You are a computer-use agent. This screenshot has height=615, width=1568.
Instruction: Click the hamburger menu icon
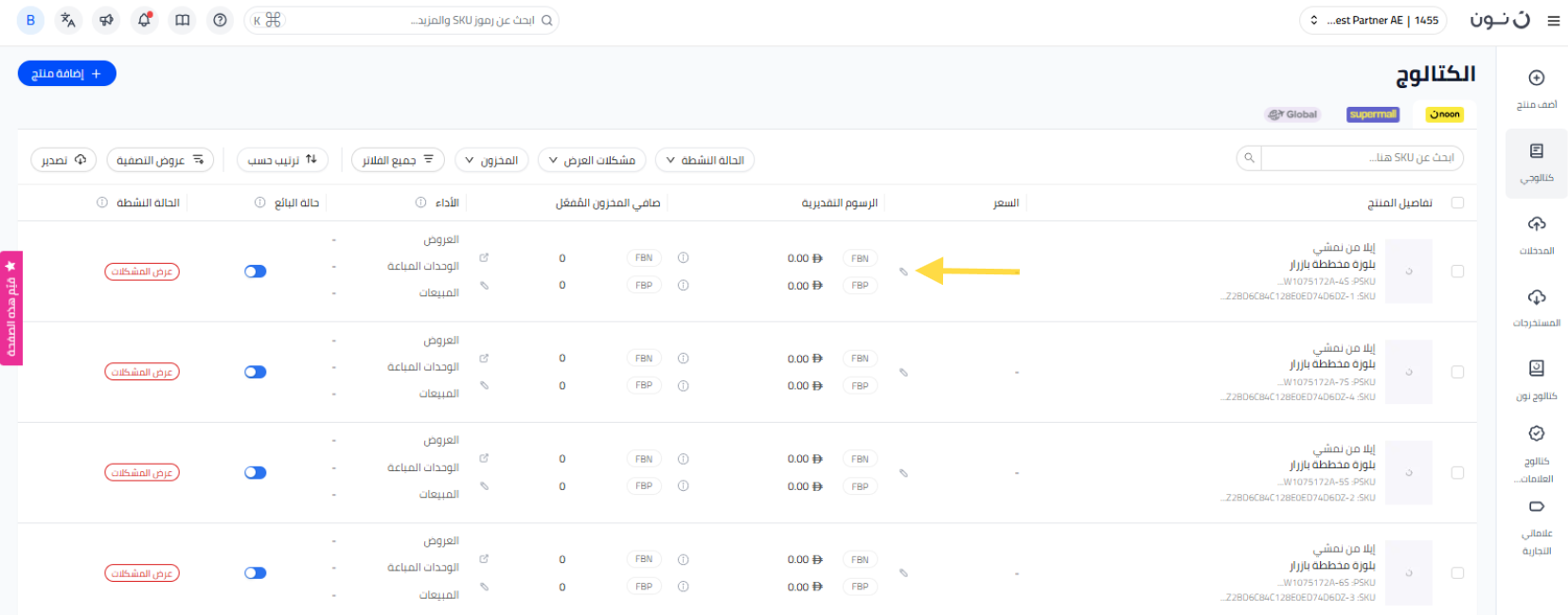tap(1553, 21)
